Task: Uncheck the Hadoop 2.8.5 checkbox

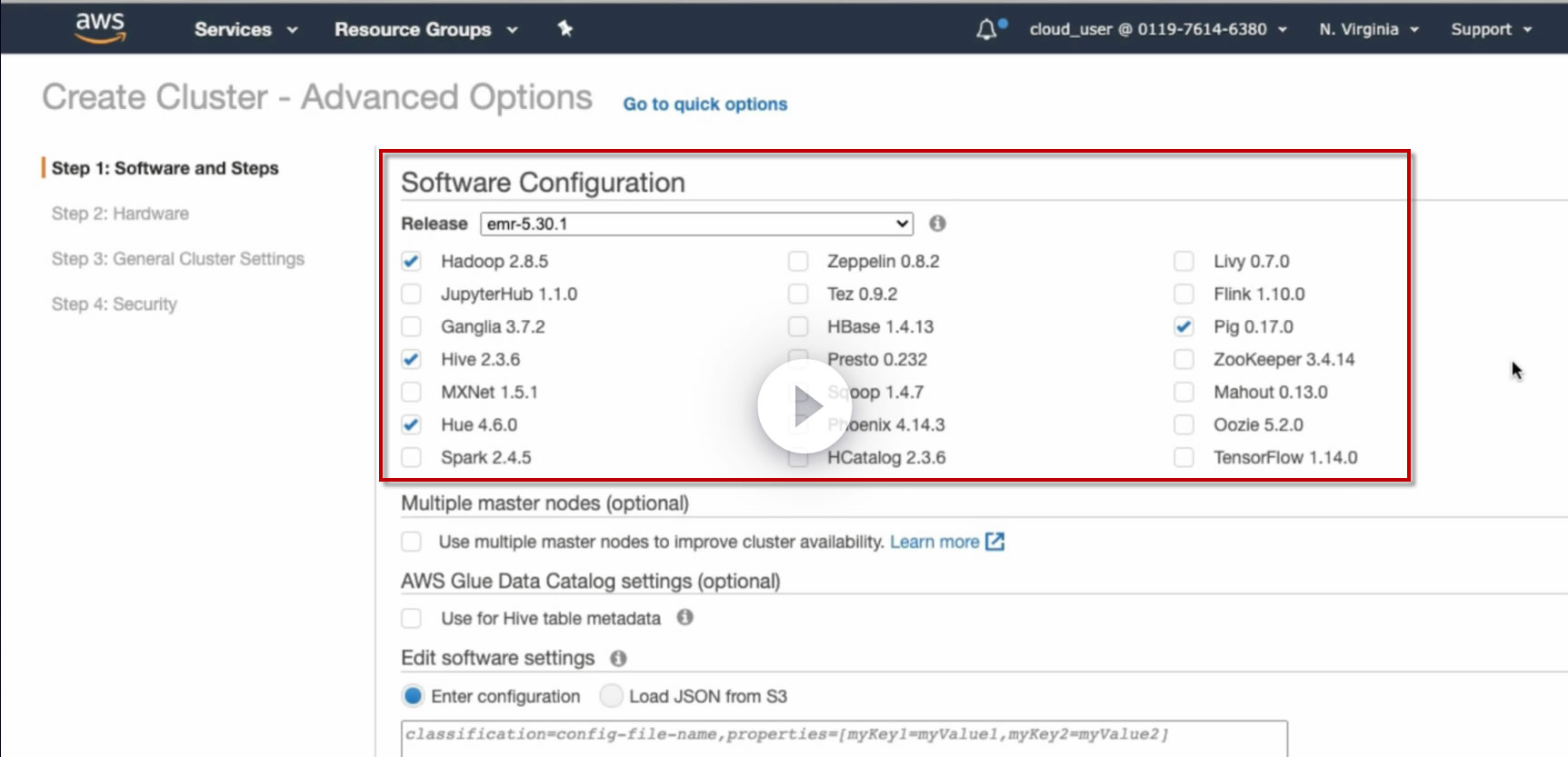Action: point(412,262)
